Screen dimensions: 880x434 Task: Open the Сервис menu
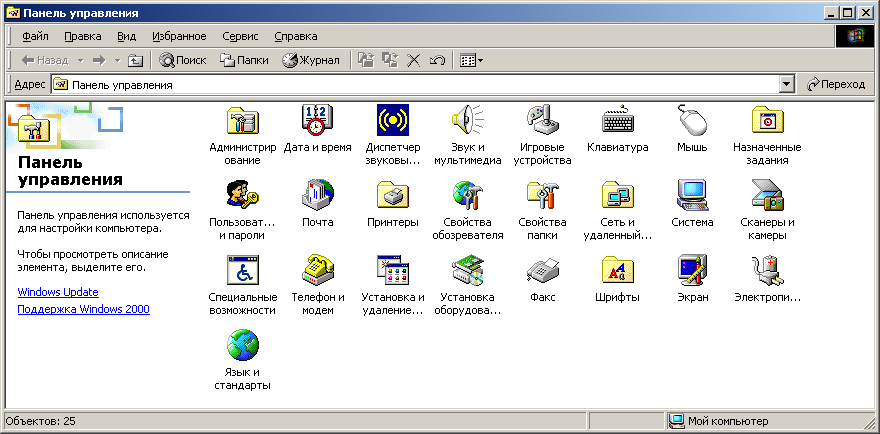240,36
